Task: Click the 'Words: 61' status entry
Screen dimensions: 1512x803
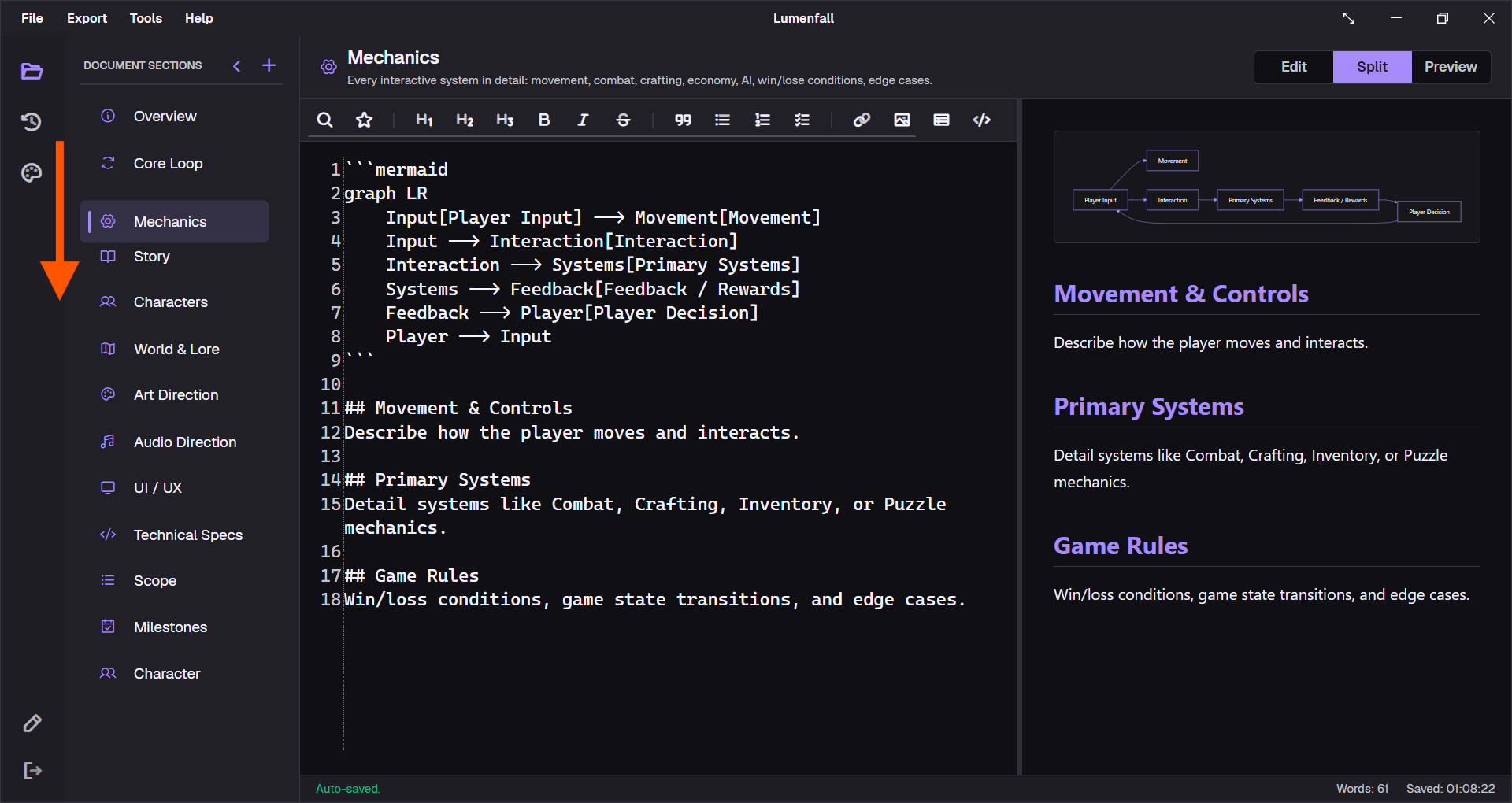Action: (1362, 789)
